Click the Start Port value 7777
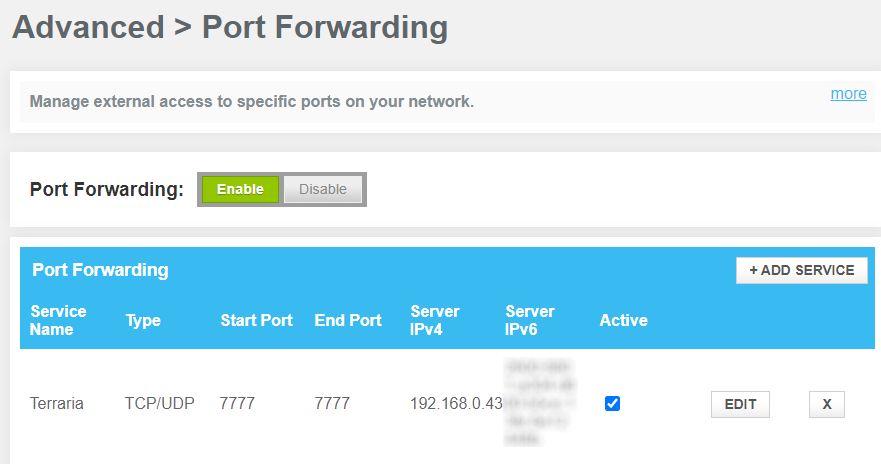The width and height of the screenshot is (881, 464). pyautogui.click(x=238, y=404)
